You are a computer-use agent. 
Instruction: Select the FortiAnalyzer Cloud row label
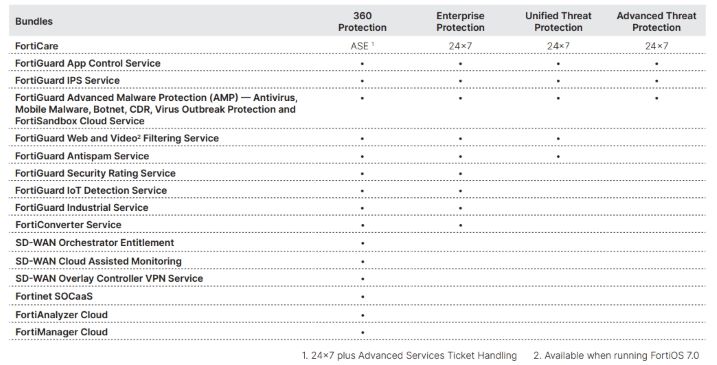point(62,315)
